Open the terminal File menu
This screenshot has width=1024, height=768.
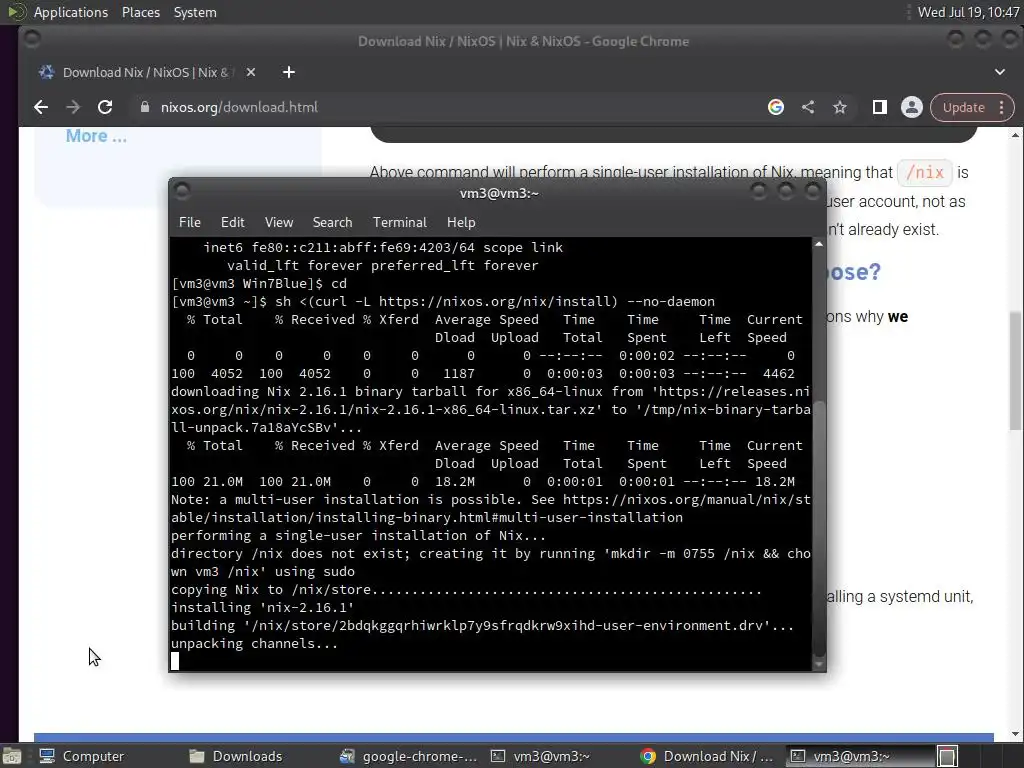coord(190,223)
